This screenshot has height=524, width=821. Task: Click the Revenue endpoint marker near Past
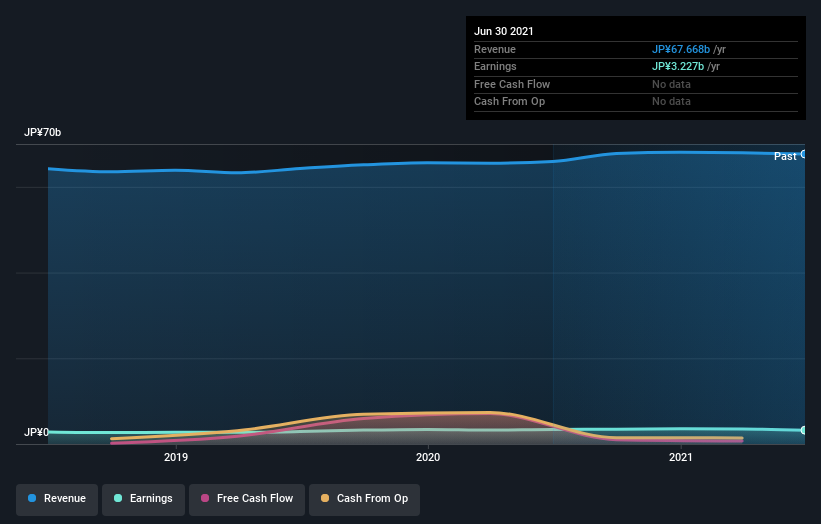pos(803,154)
